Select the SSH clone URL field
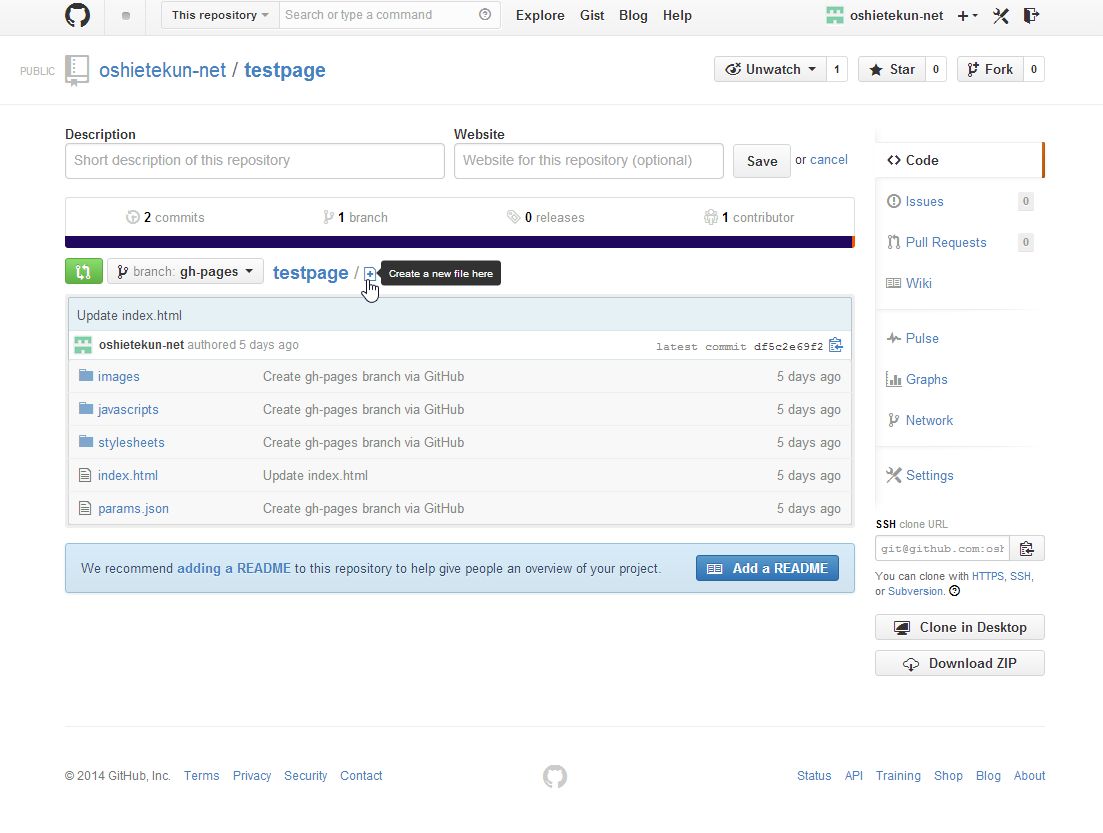This screenshot has height=833, width=1103. (943, 548)
